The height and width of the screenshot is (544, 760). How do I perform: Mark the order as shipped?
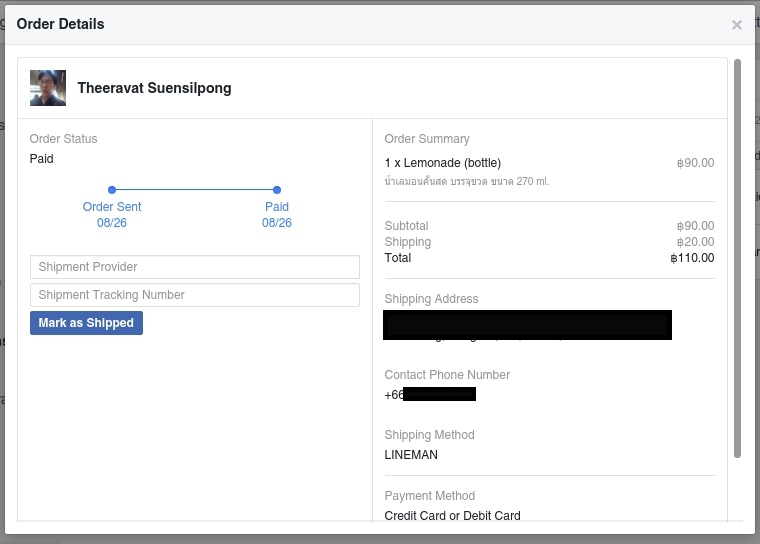[86, 323]
